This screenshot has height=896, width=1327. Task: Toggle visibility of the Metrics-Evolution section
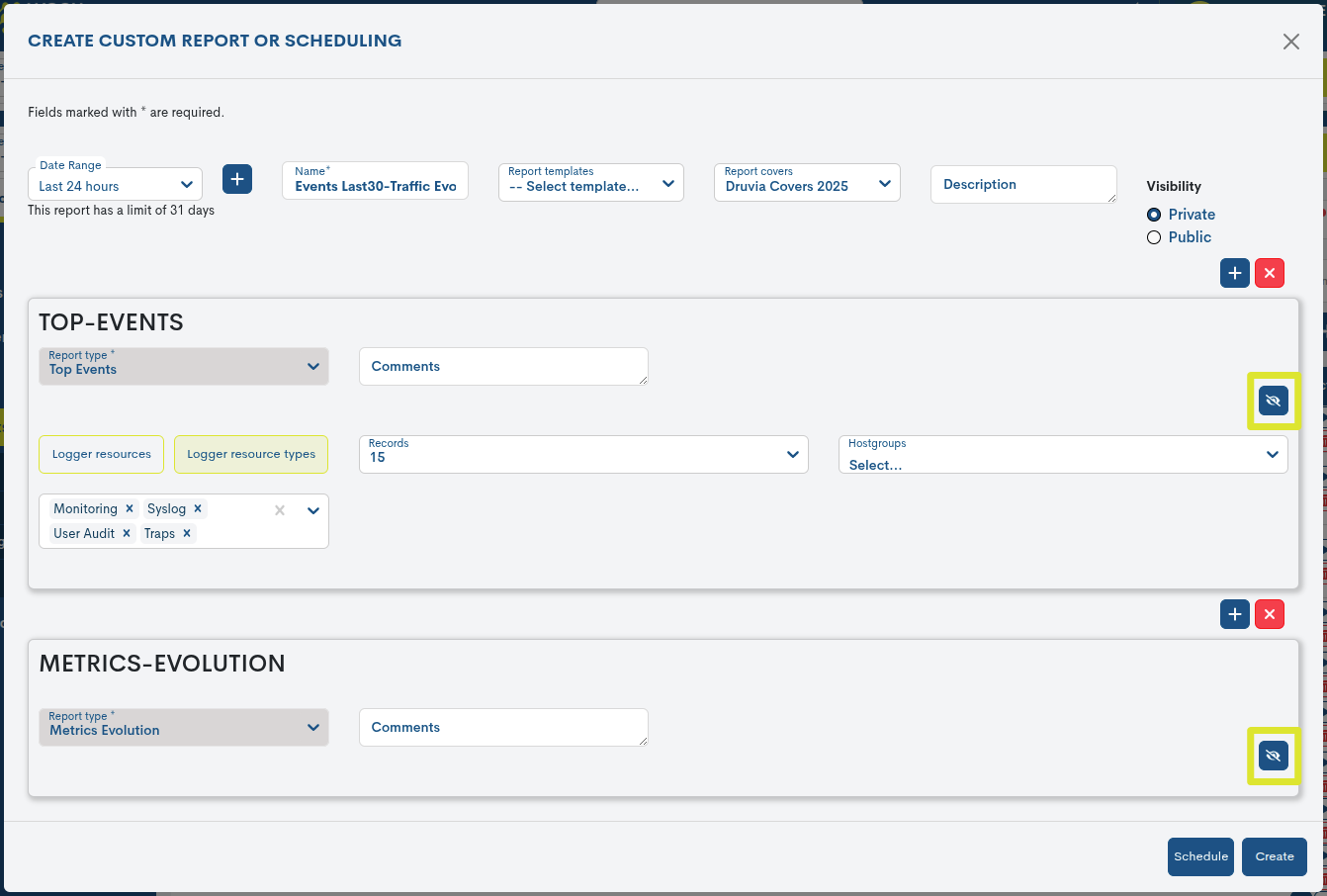(x=1273, y=756)
